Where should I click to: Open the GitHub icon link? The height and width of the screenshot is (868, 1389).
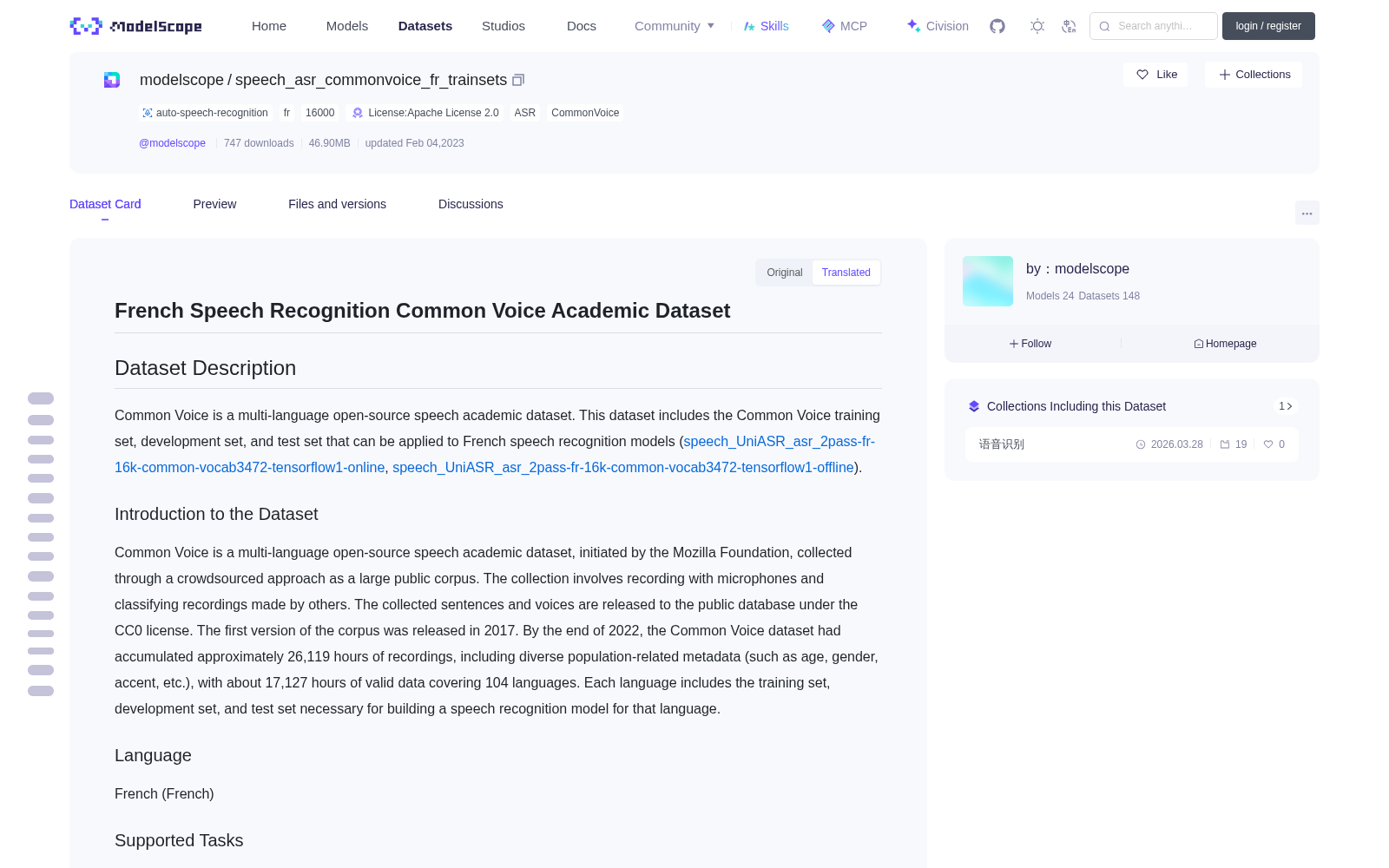click(x=997, y=26)
